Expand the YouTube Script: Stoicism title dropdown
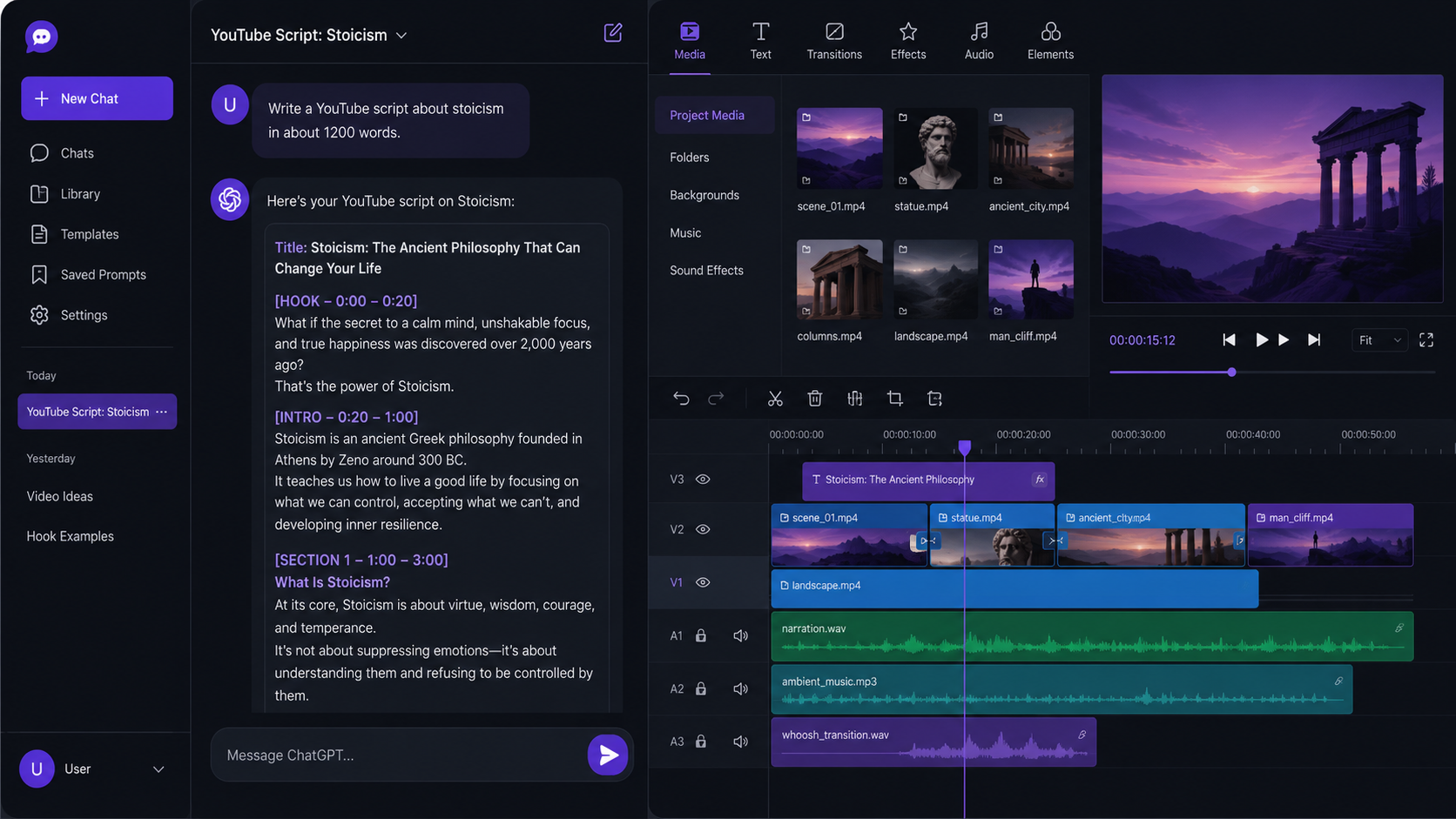Image resolution: width=1456 pixels, height=819 pixels. tap(401, 36)
